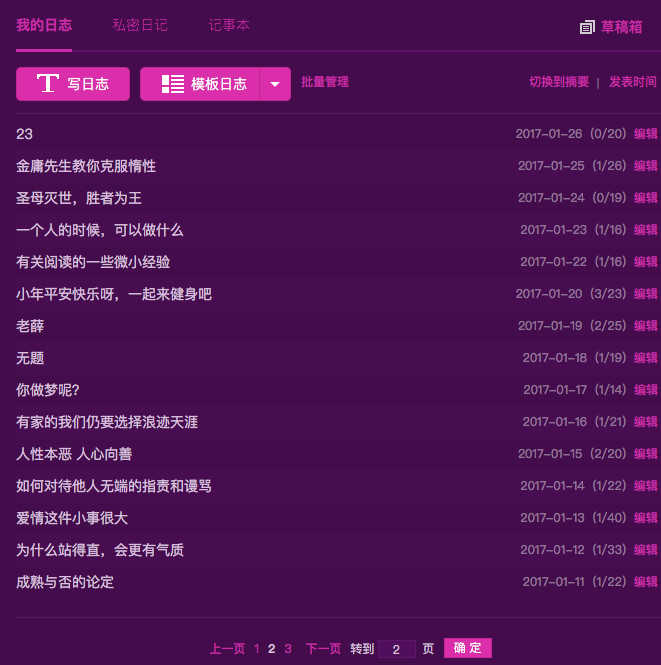661x665 pixels.
Task: Jump to page 3 in pagination
Action: pyautogui.click(x=288, y=649)
